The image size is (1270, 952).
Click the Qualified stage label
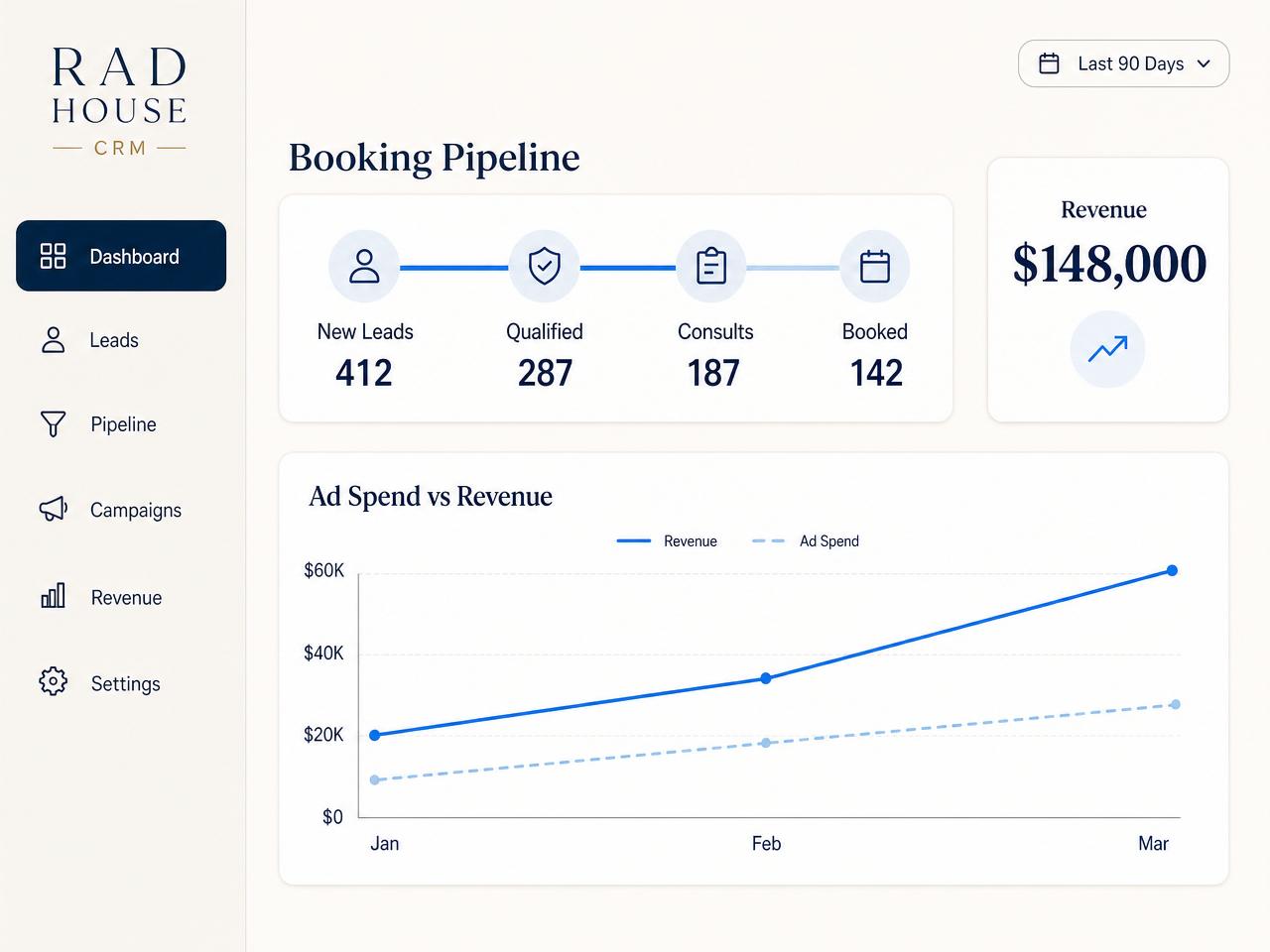click(x=545, y=332)
